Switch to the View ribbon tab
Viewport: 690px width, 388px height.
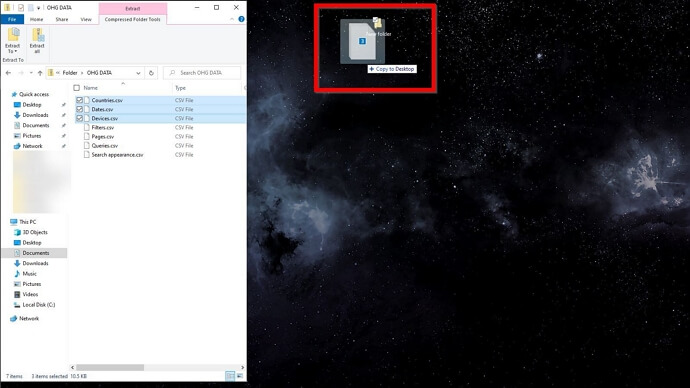86,19
